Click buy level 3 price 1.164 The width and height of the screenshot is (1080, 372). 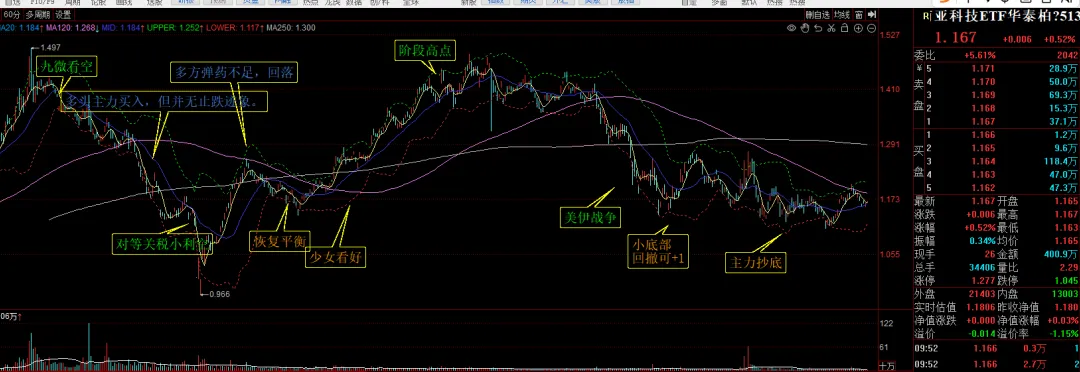[985, 161]
